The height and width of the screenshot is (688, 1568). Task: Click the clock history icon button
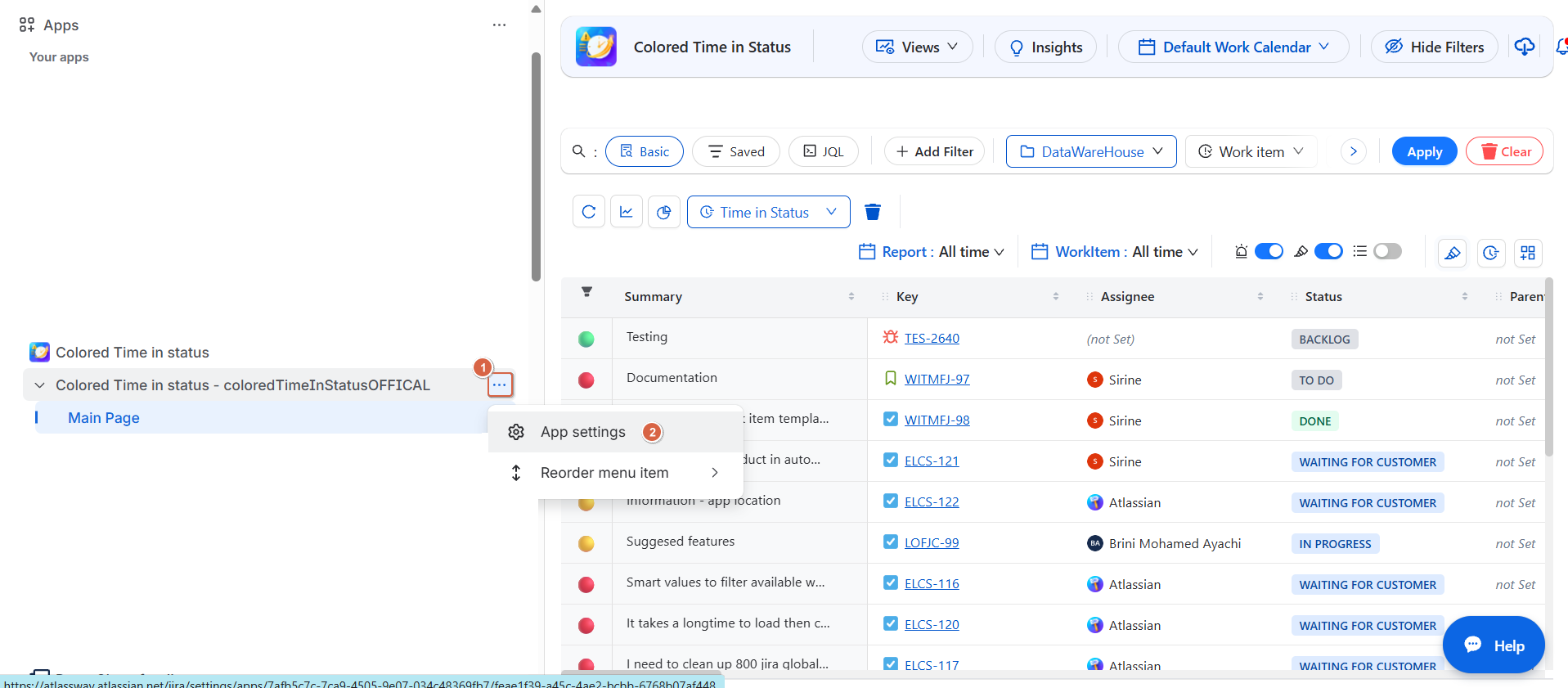[x=1490, y=253]
